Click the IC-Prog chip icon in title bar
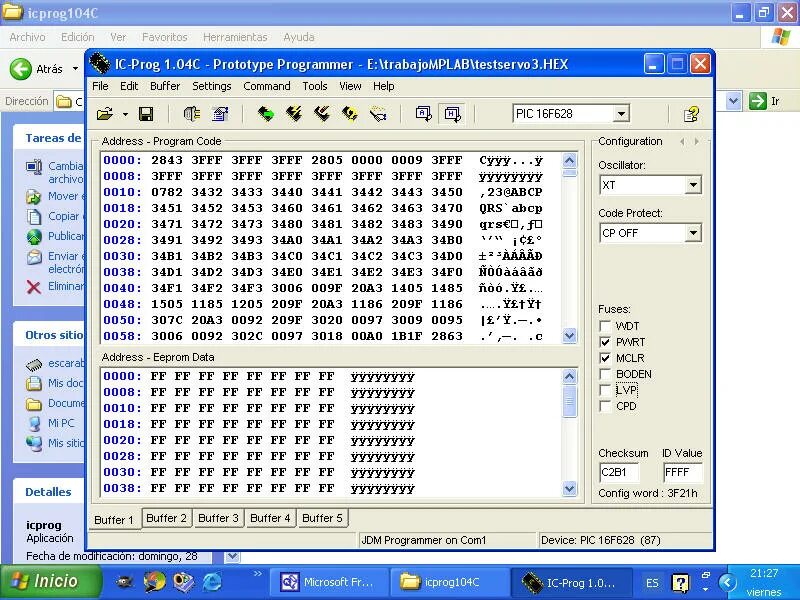Image resolution: width=800 pixels, height=600 pixels. click(x=99, y=64)
